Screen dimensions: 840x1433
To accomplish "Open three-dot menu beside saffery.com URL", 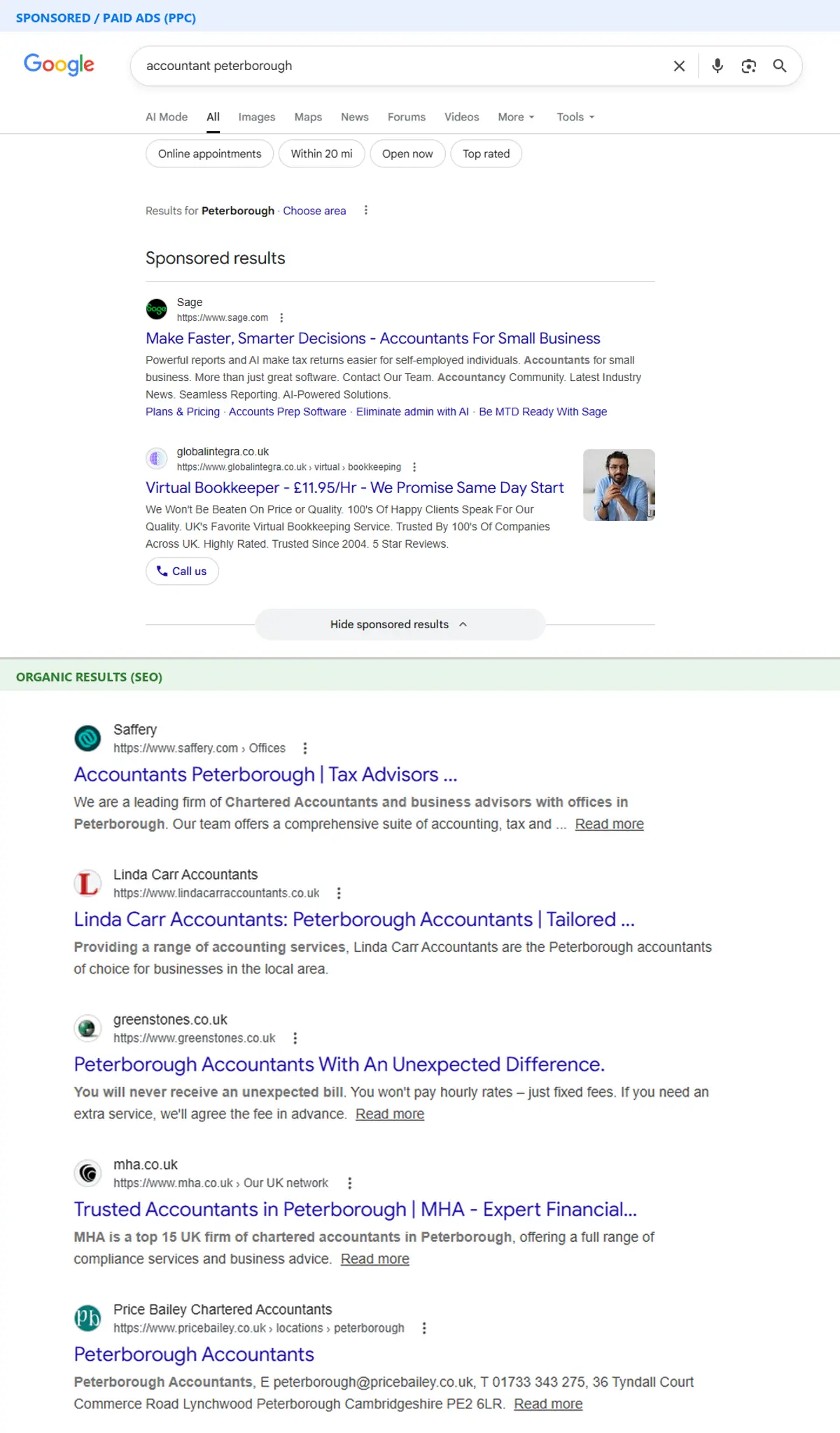I will 305,748.
